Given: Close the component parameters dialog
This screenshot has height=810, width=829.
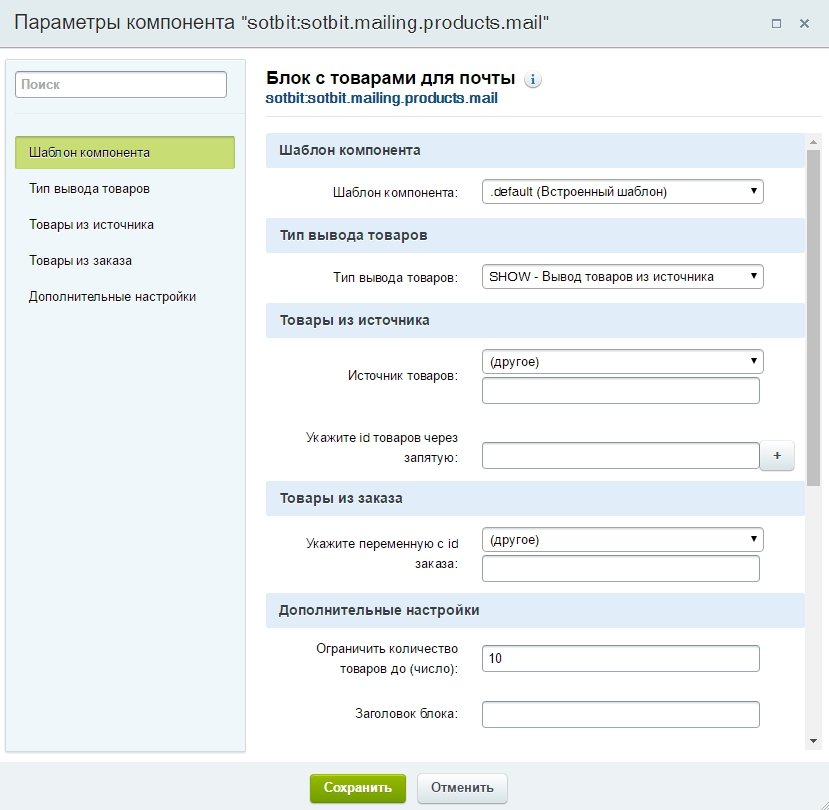Looking at the screenshot, I should pos(804,23).
